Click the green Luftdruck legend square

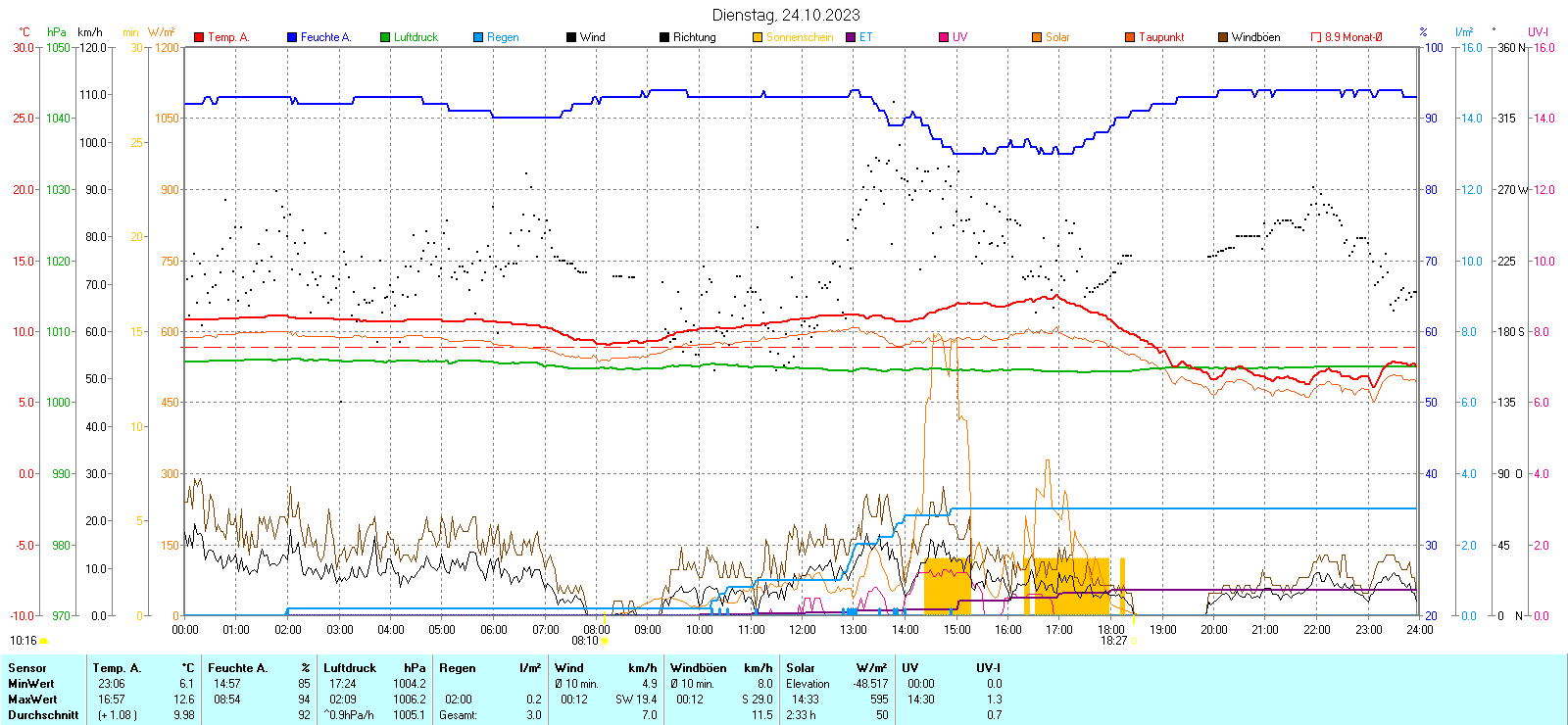385,37
